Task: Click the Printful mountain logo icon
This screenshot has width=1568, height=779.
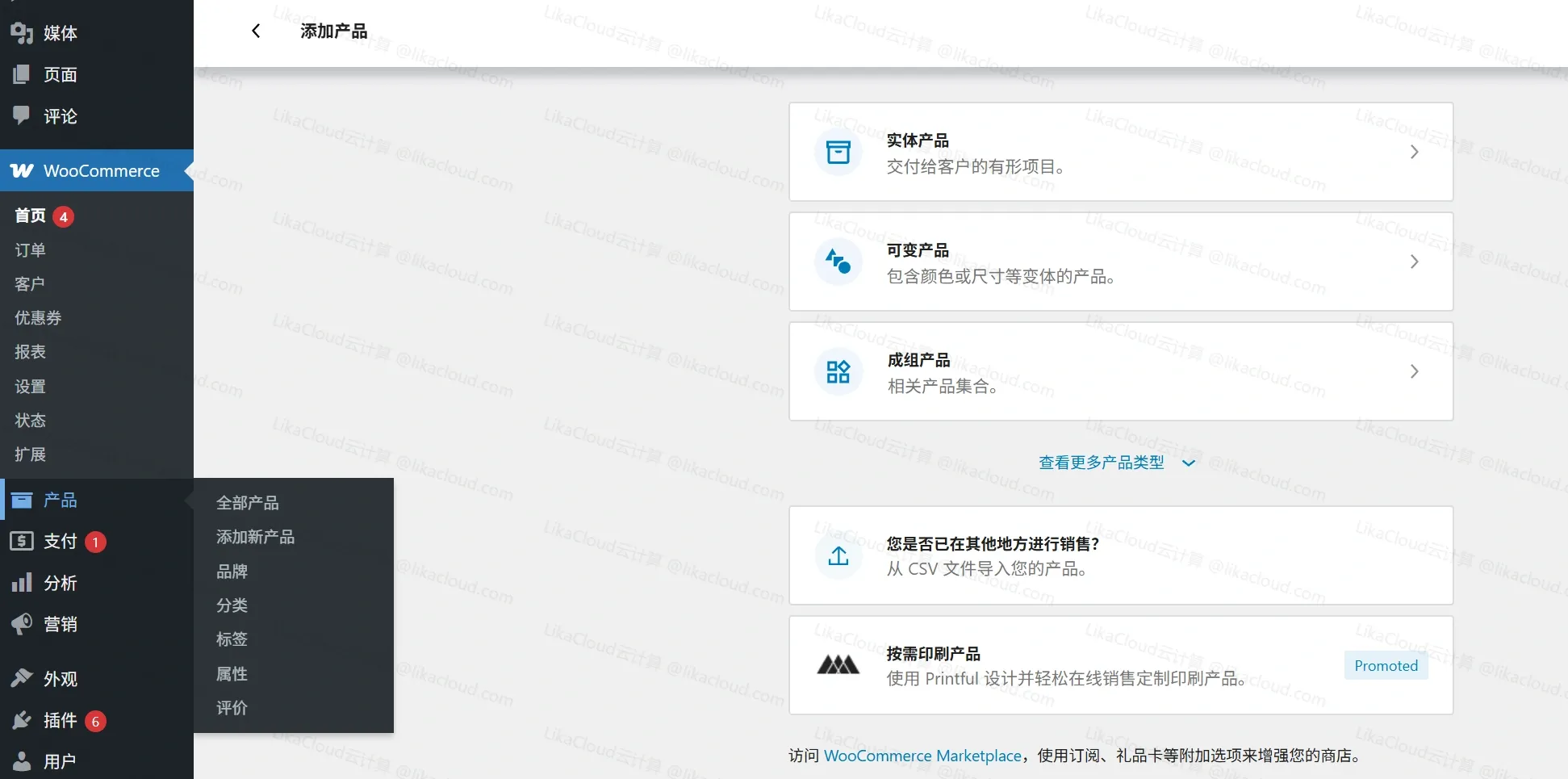Action: (x=838, y=665)
